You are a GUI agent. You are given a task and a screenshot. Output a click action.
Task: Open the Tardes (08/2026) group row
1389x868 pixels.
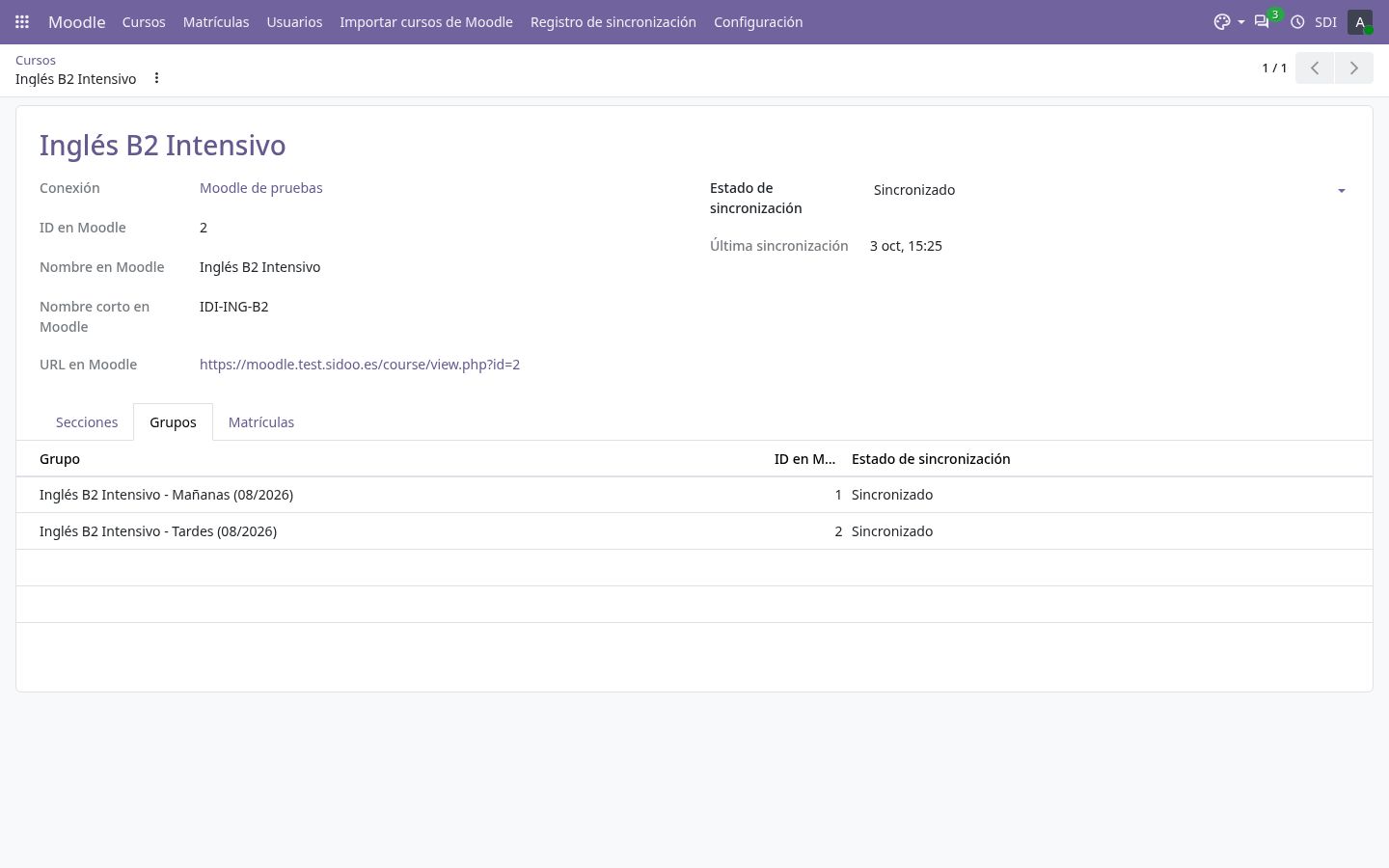(x=694, y=531)
